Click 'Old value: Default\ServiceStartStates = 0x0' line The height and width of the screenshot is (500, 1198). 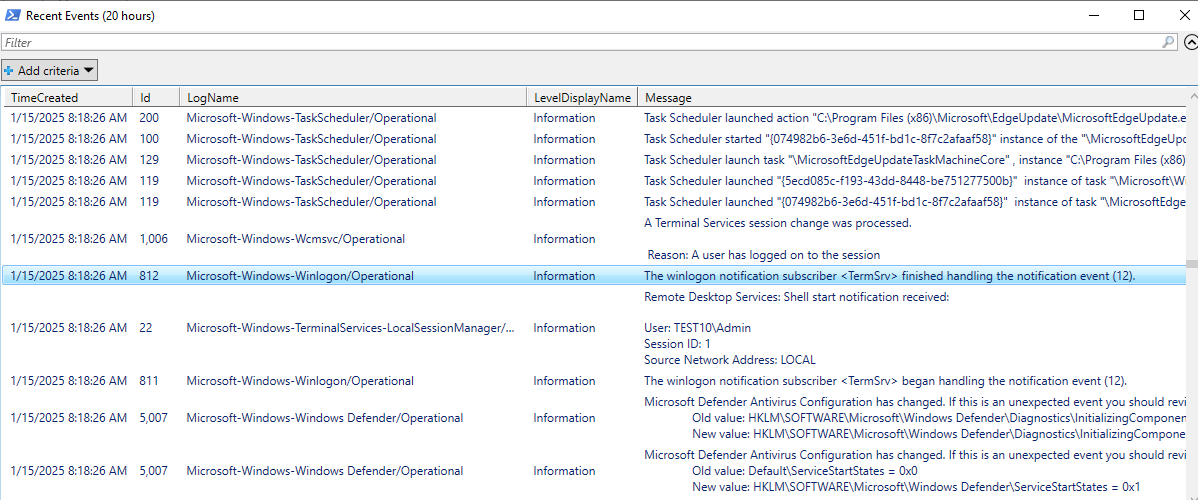click(805, 471)
